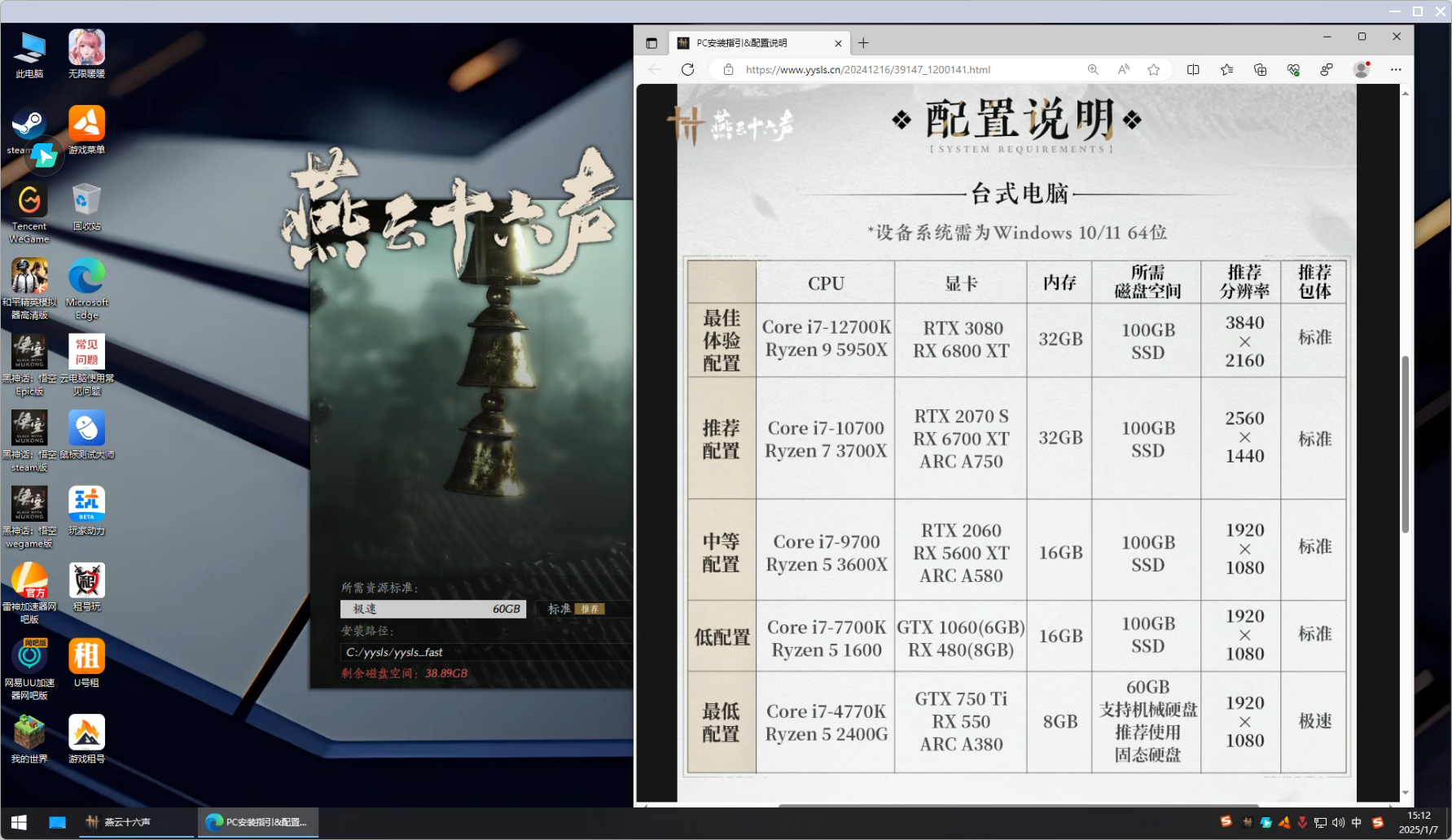
Task: Open 和平精英模拟器高清版 desktop icon
Action: 29,289
